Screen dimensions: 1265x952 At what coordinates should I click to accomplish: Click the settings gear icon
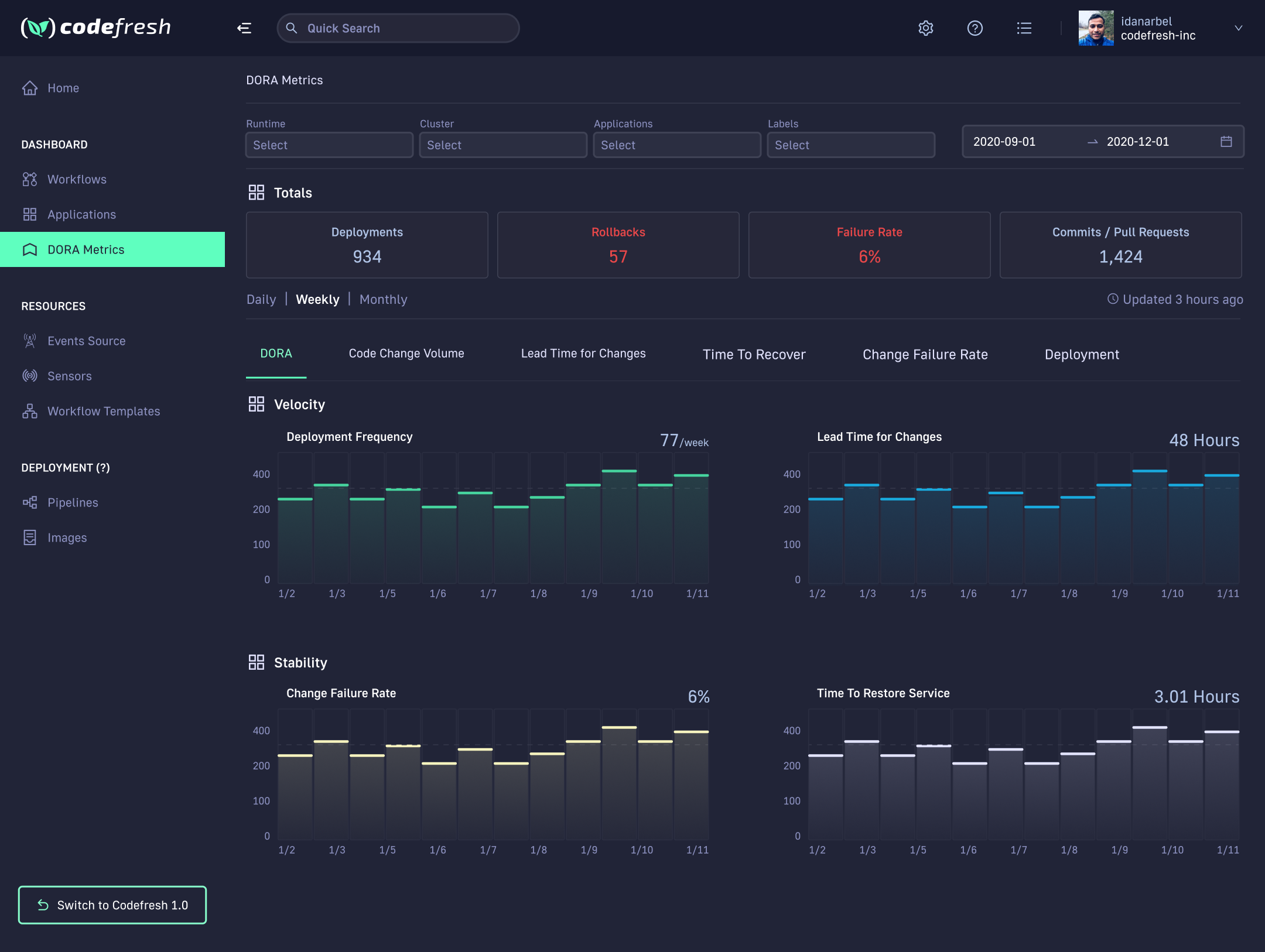pyautogui.click(x=925, y=28)
